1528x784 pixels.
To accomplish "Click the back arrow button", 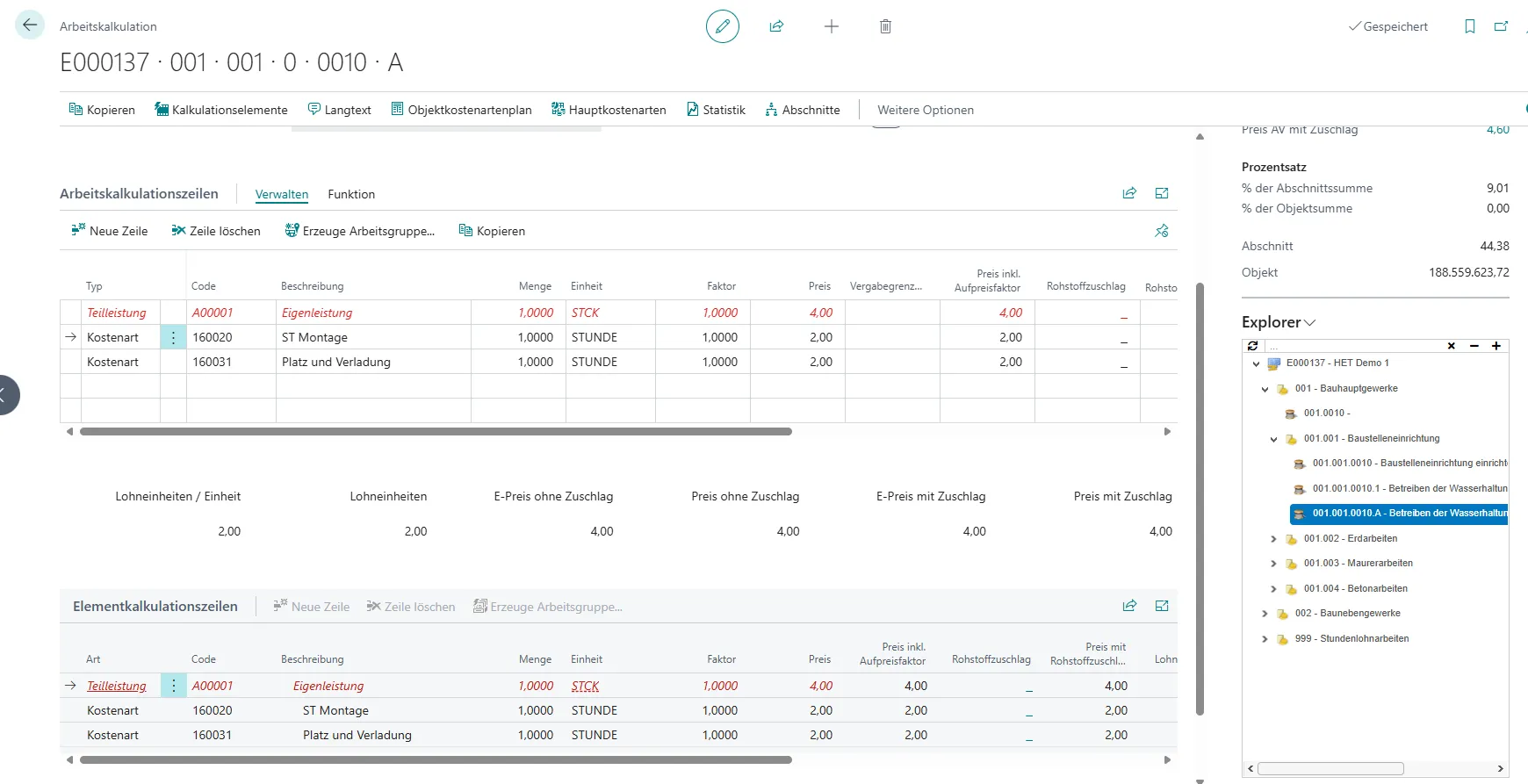I will 30,25.
